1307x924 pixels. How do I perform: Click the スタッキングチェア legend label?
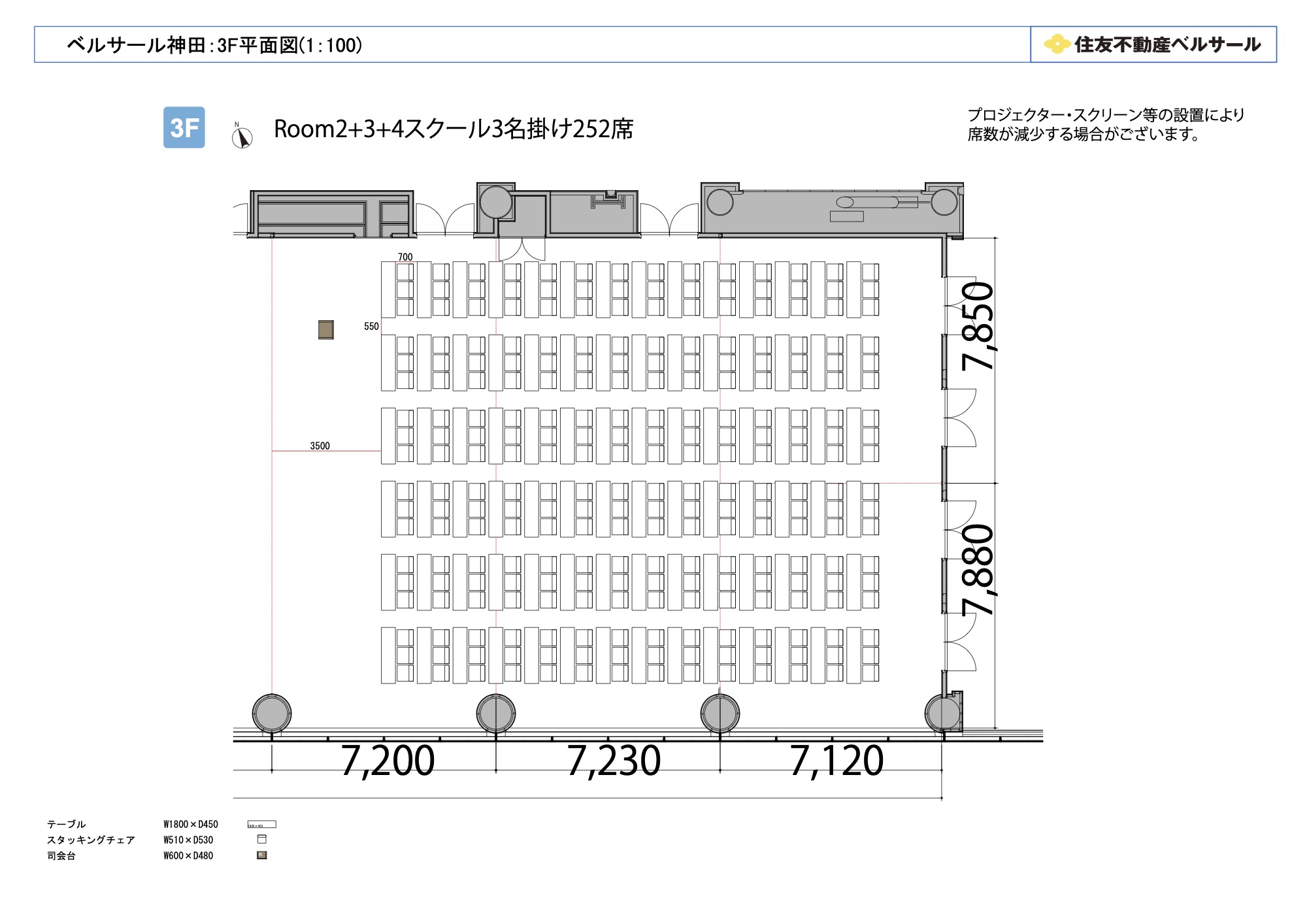(91, 840)
